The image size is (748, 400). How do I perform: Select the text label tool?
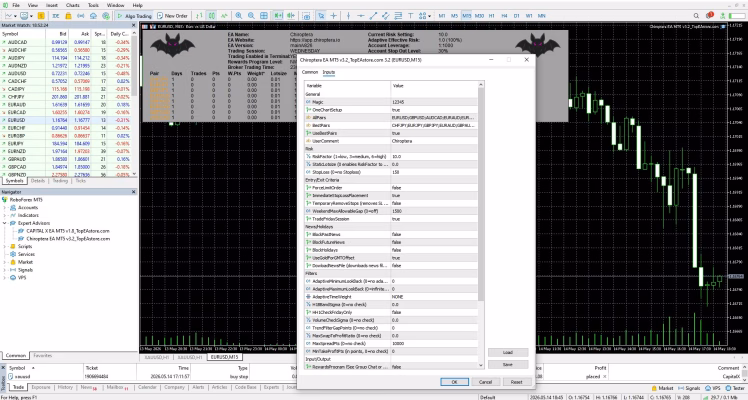(410, 16)
